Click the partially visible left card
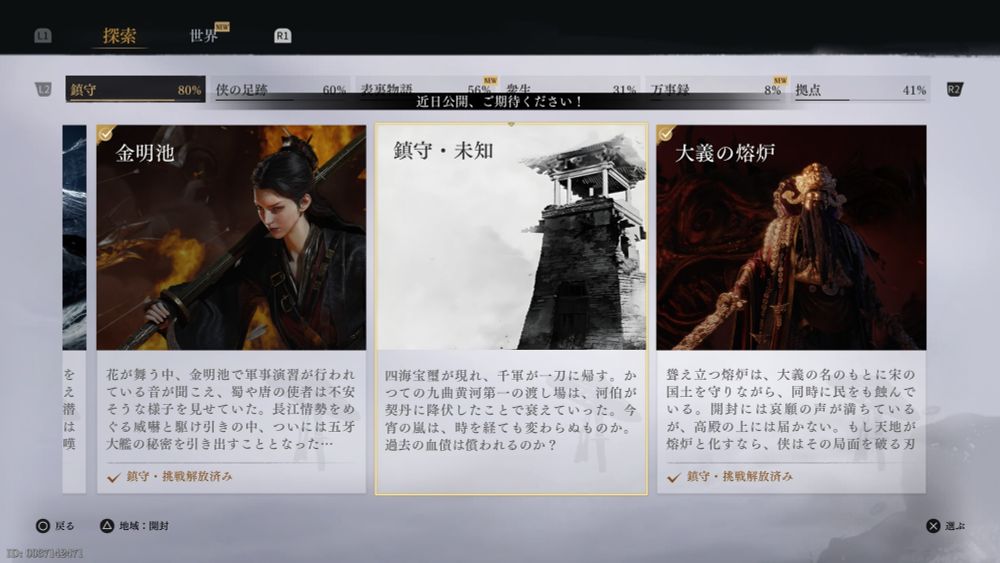The image size is (1000, 563). [74, 309]
